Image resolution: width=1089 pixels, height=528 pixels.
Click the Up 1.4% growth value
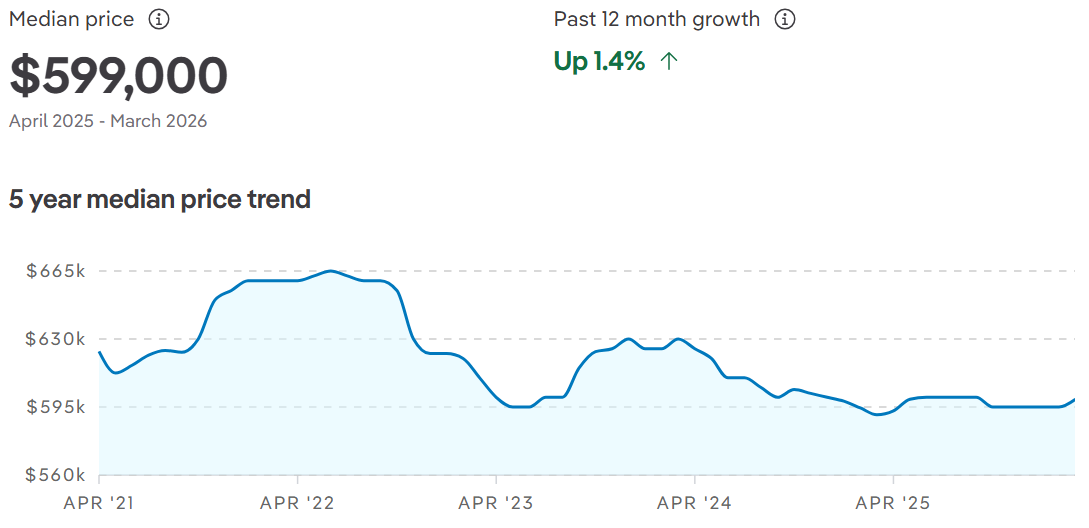[599, 62]
